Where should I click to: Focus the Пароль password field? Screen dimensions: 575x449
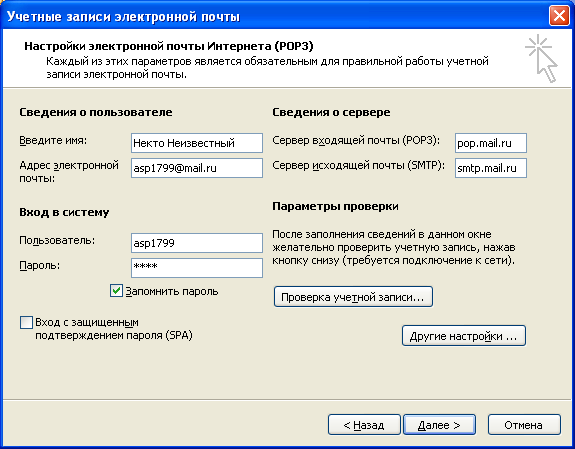click(x=197, y=268)
